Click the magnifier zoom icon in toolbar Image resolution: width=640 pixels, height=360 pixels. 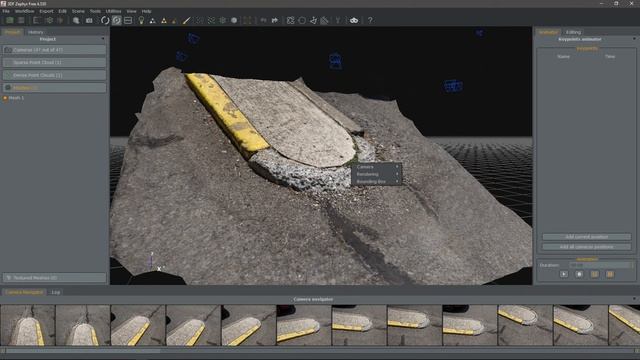tap(76, 20)
